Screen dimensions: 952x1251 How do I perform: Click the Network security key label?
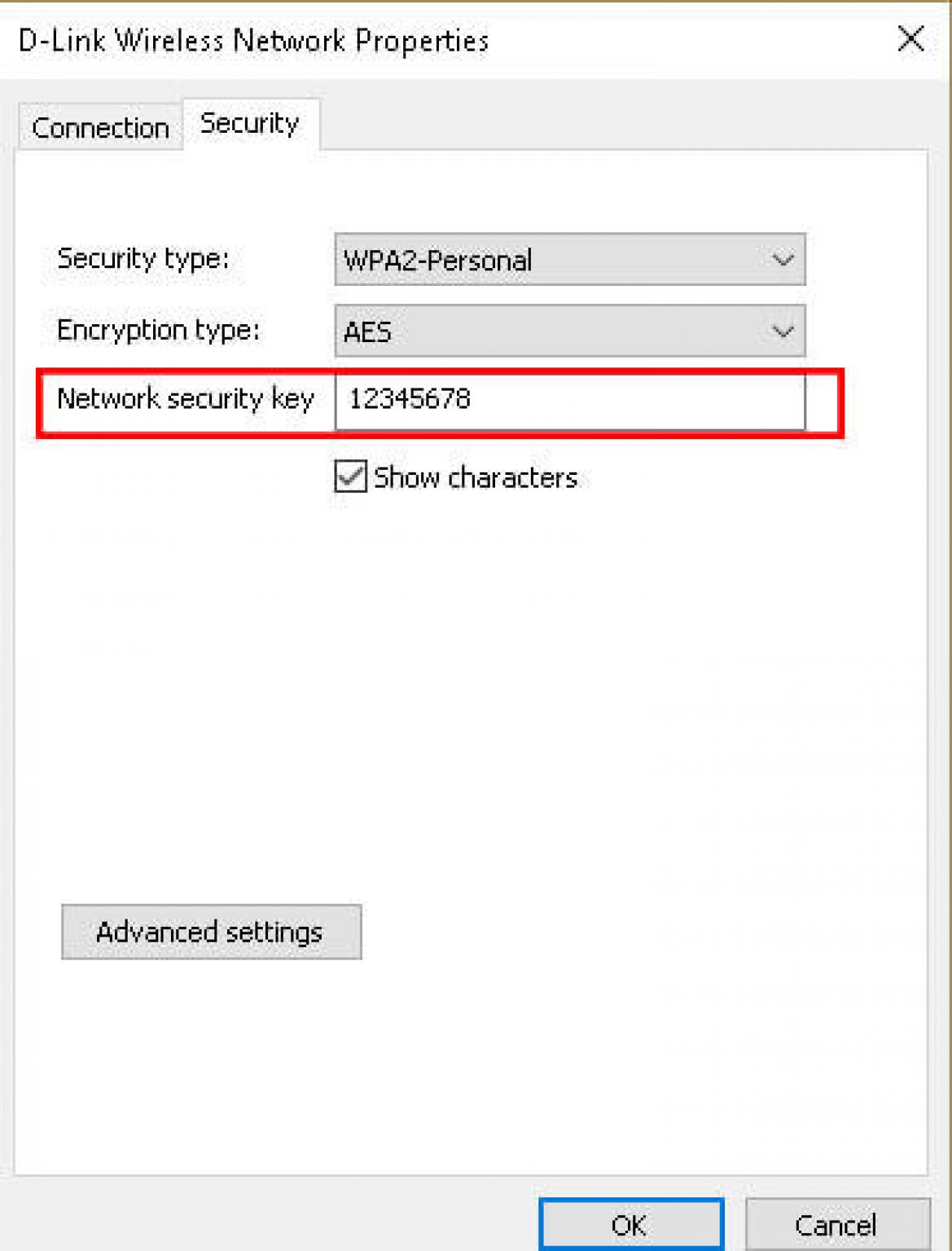(186, 398)
